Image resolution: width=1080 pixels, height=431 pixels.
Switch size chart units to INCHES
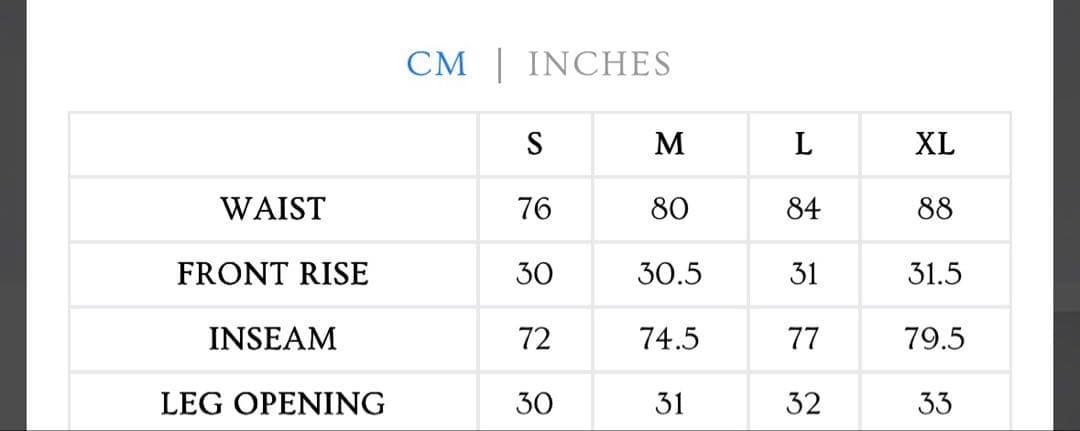599,64
